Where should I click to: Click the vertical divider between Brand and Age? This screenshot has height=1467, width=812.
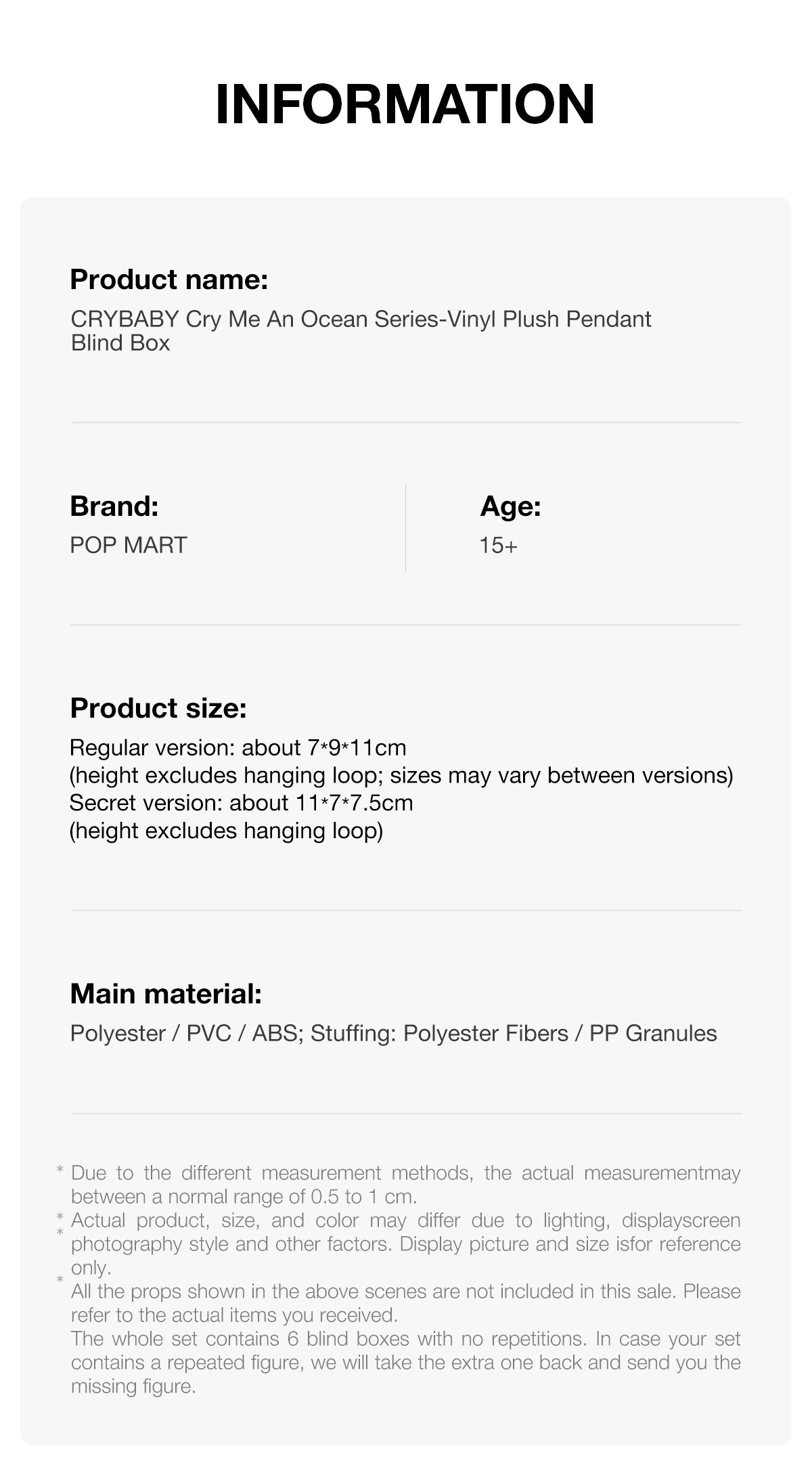(x=405, y=528)
